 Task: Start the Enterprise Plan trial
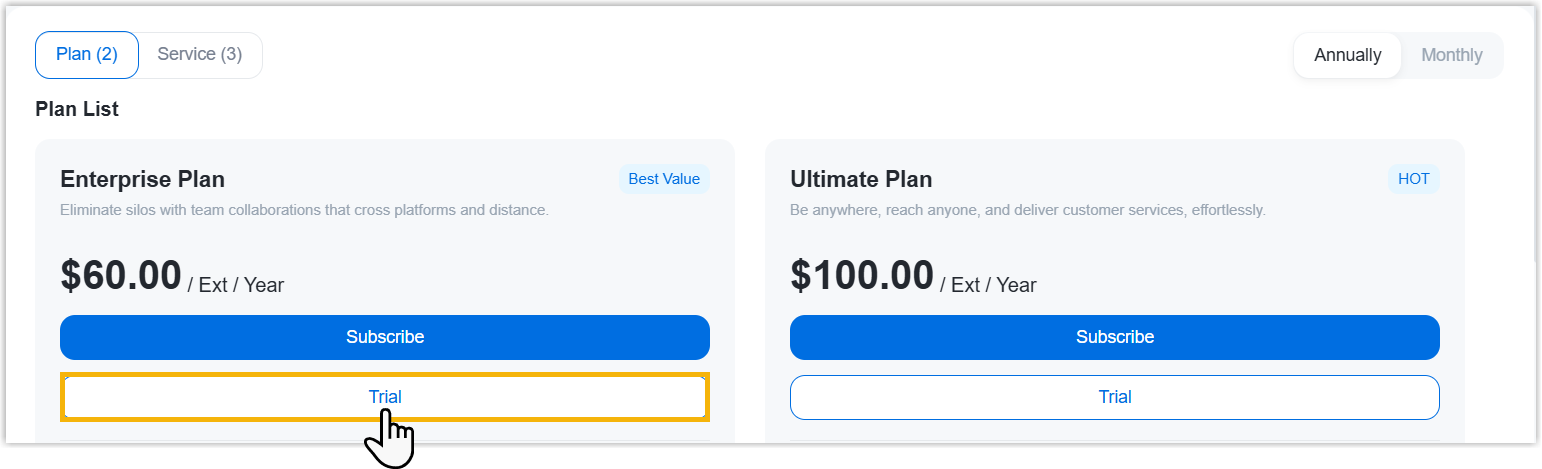tap(385, 397)
